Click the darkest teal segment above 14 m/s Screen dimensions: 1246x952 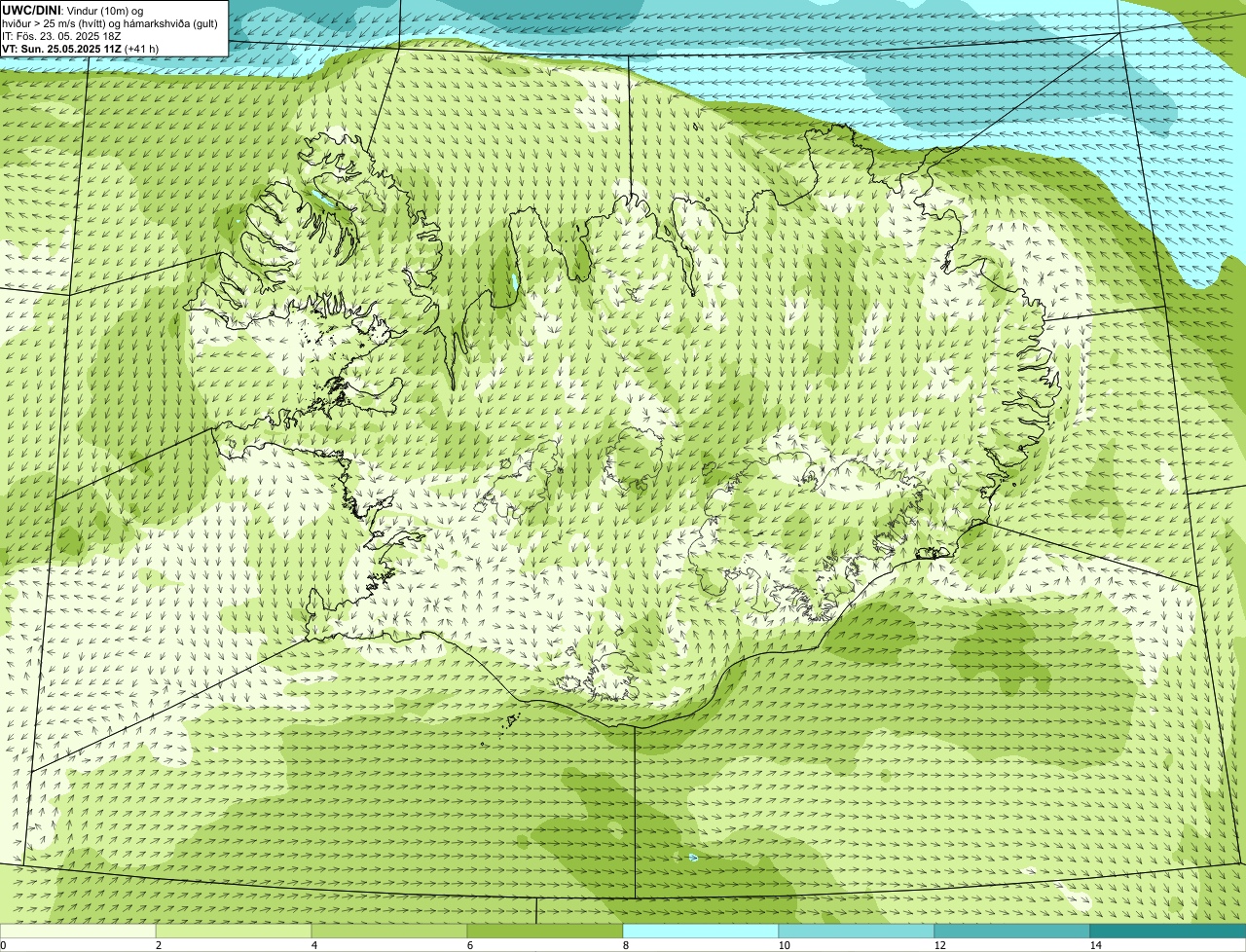pyautogui.click(x=1168, y=931)
